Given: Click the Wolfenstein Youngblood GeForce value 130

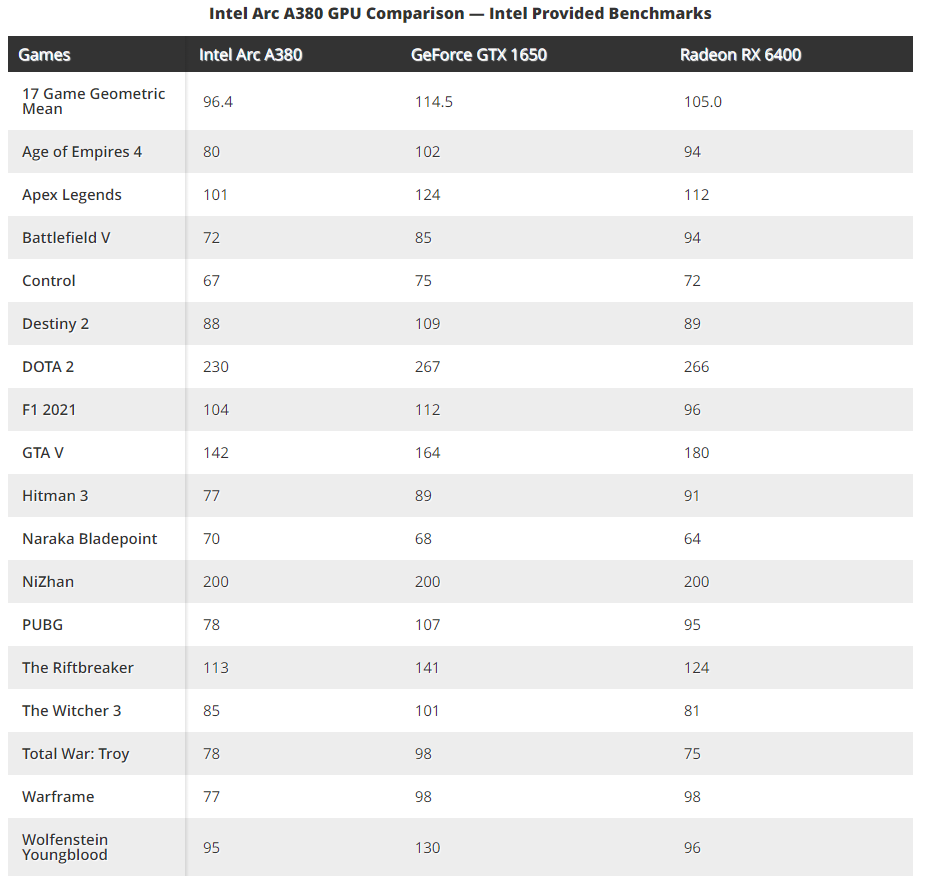Looking at the screenshot, I should (427, 848).
